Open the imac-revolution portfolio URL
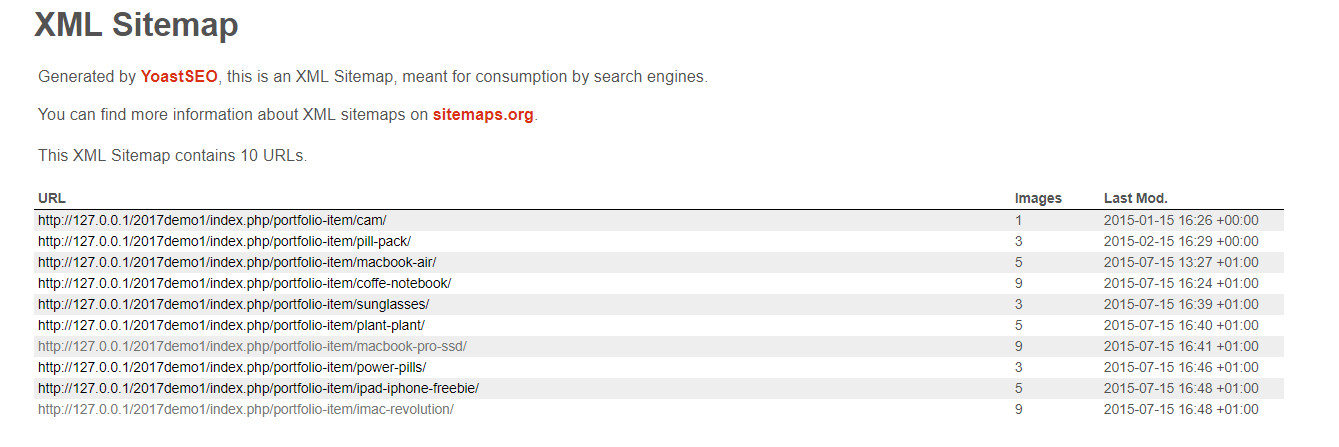Image resolution: width=1339 pixels, height=447 pixels. coord(246,409)
